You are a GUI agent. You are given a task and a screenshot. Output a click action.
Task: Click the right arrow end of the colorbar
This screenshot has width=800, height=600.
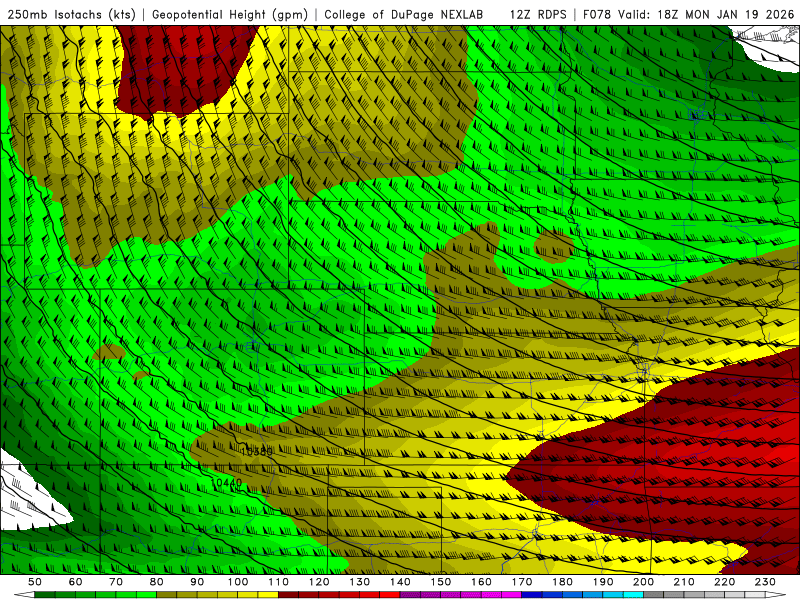[x=776, y=595]
